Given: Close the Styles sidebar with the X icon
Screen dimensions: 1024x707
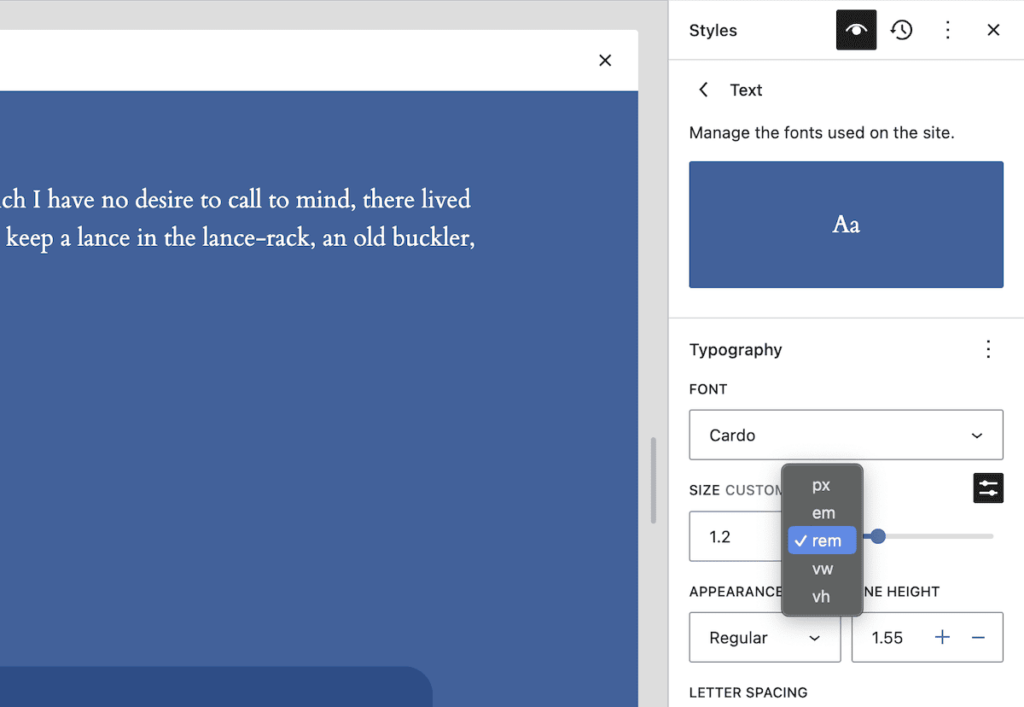Looking at the screenshot, I should coord(993,30).
